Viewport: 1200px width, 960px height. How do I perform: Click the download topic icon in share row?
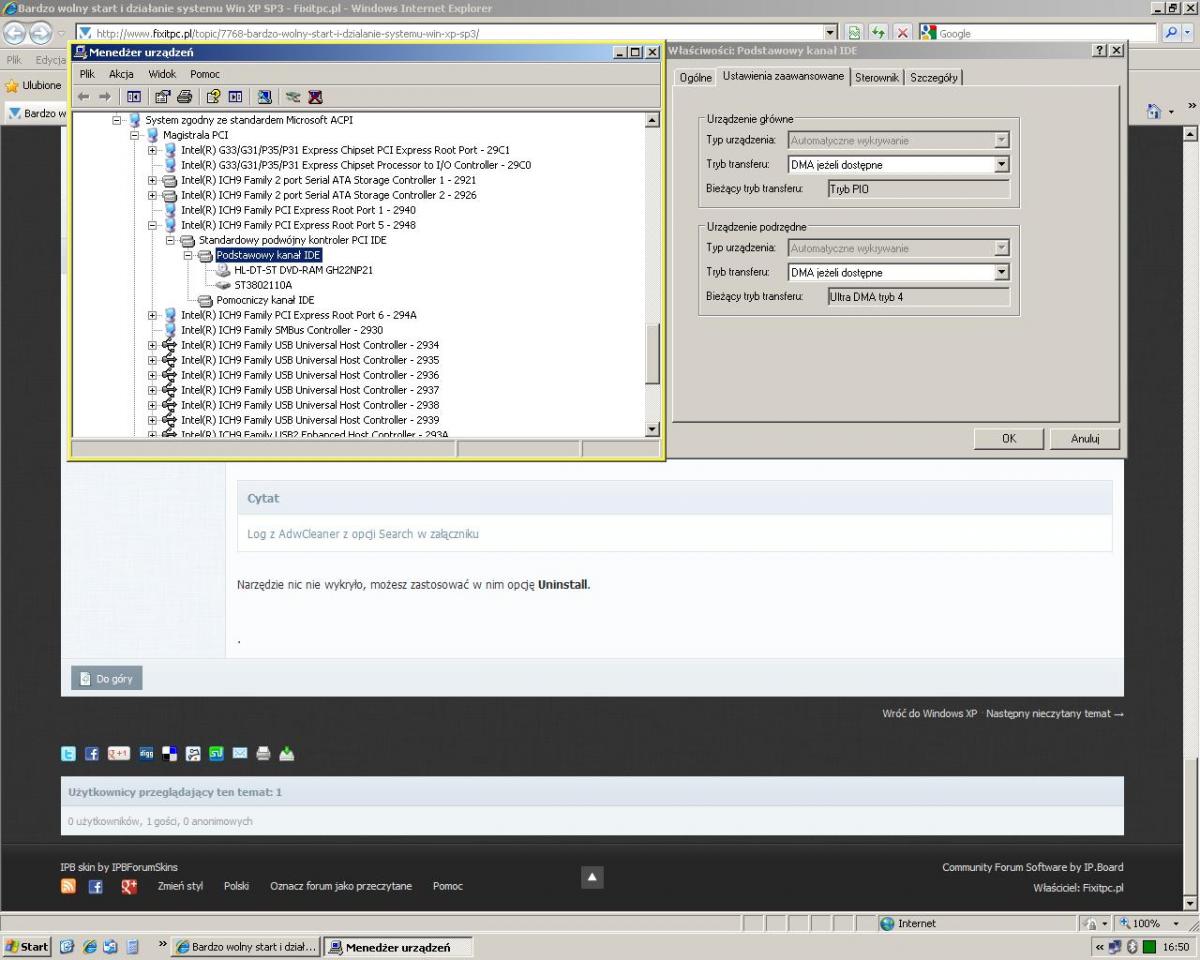pyautogui.click(x=287, y=755)
